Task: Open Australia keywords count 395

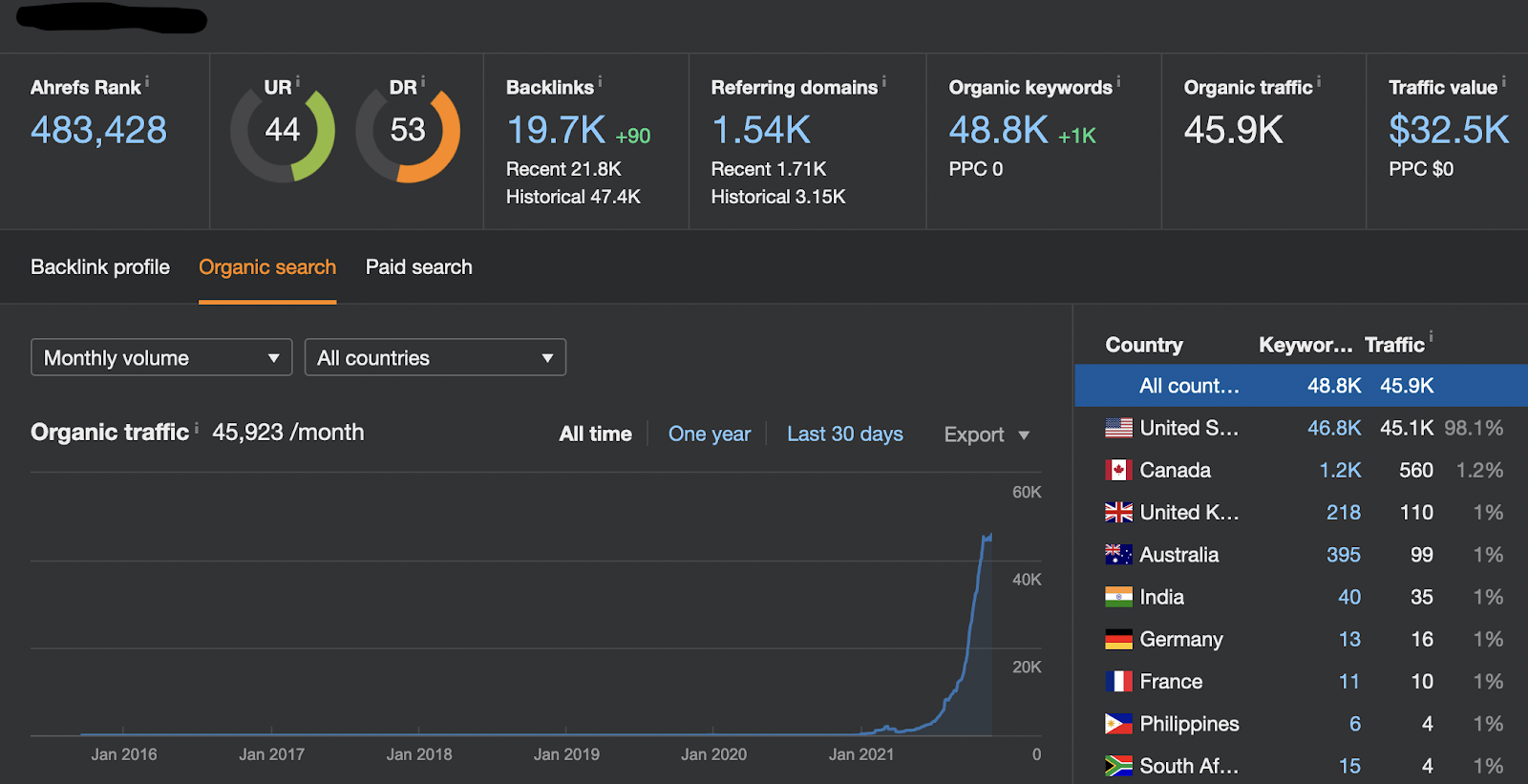Action: pyautogui.click(x=1344, y=555)
